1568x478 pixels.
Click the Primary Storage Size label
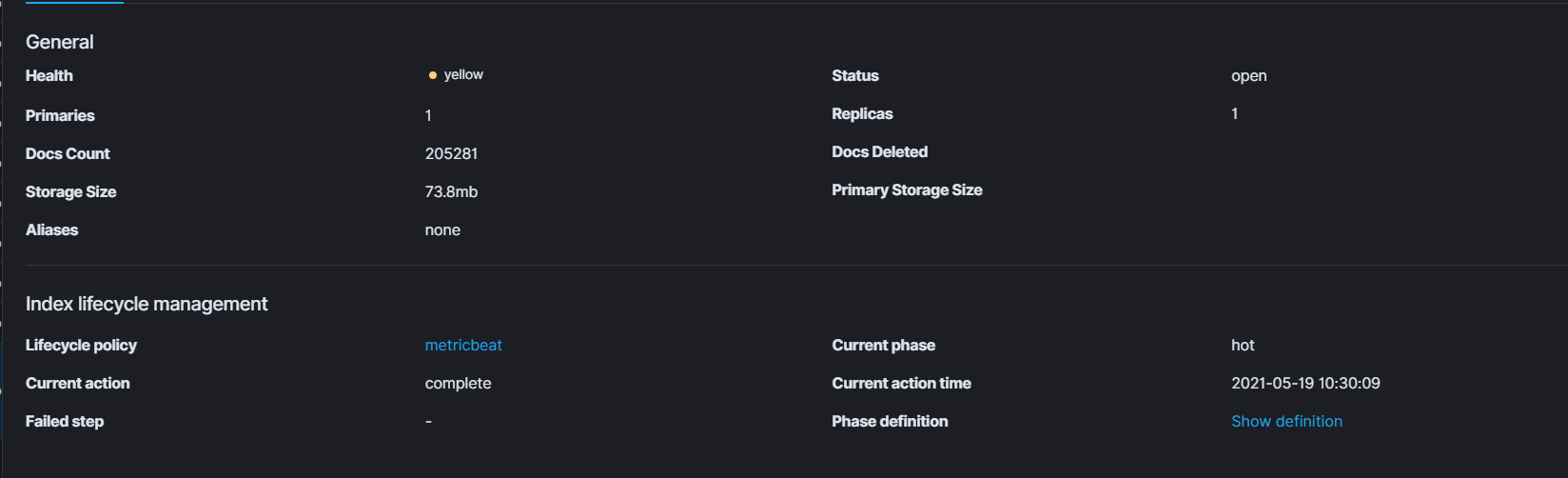[907, 190]
